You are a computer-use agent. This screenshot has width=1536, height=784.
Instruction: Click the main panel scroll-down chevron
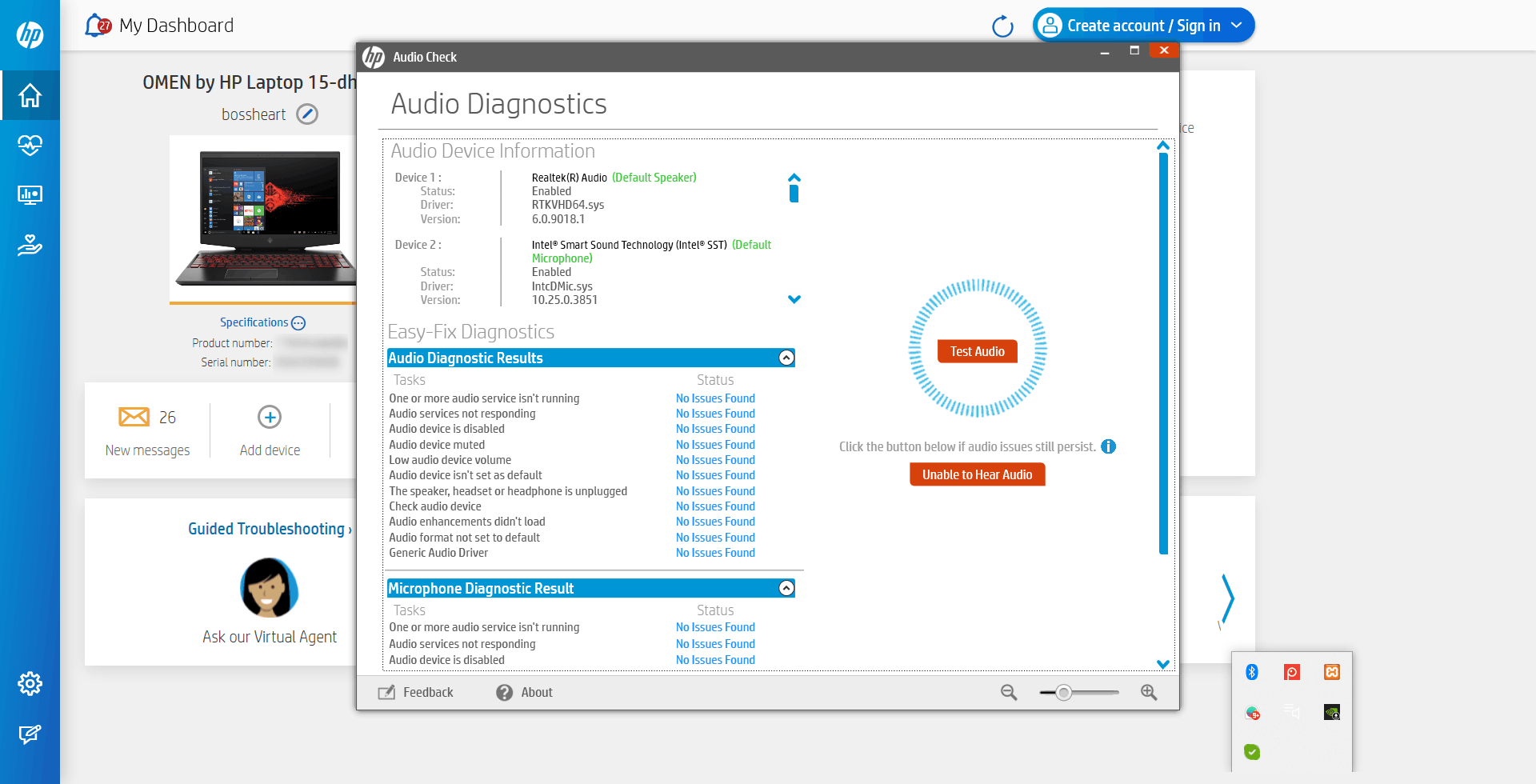(x=1163, y=664)
